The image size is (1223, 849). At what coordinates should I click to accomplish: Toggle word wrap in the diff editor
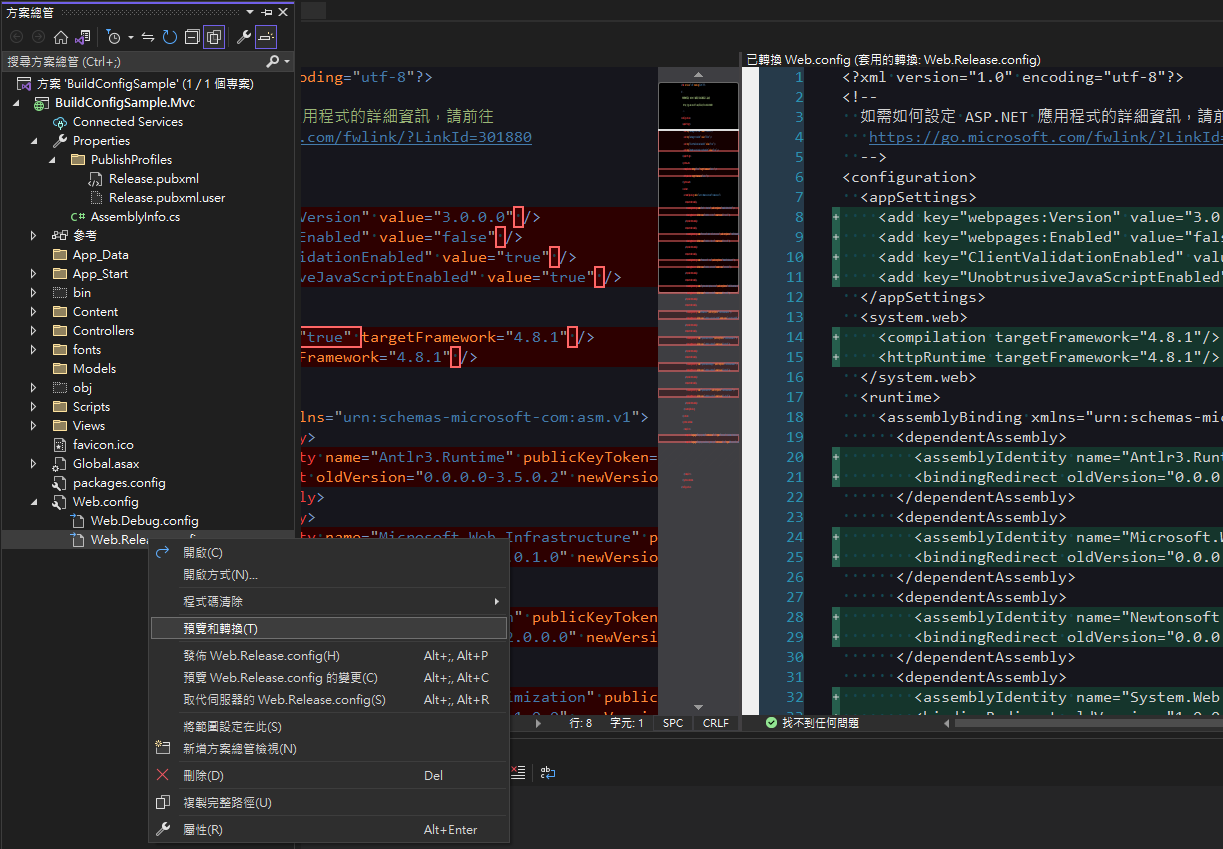547,773
